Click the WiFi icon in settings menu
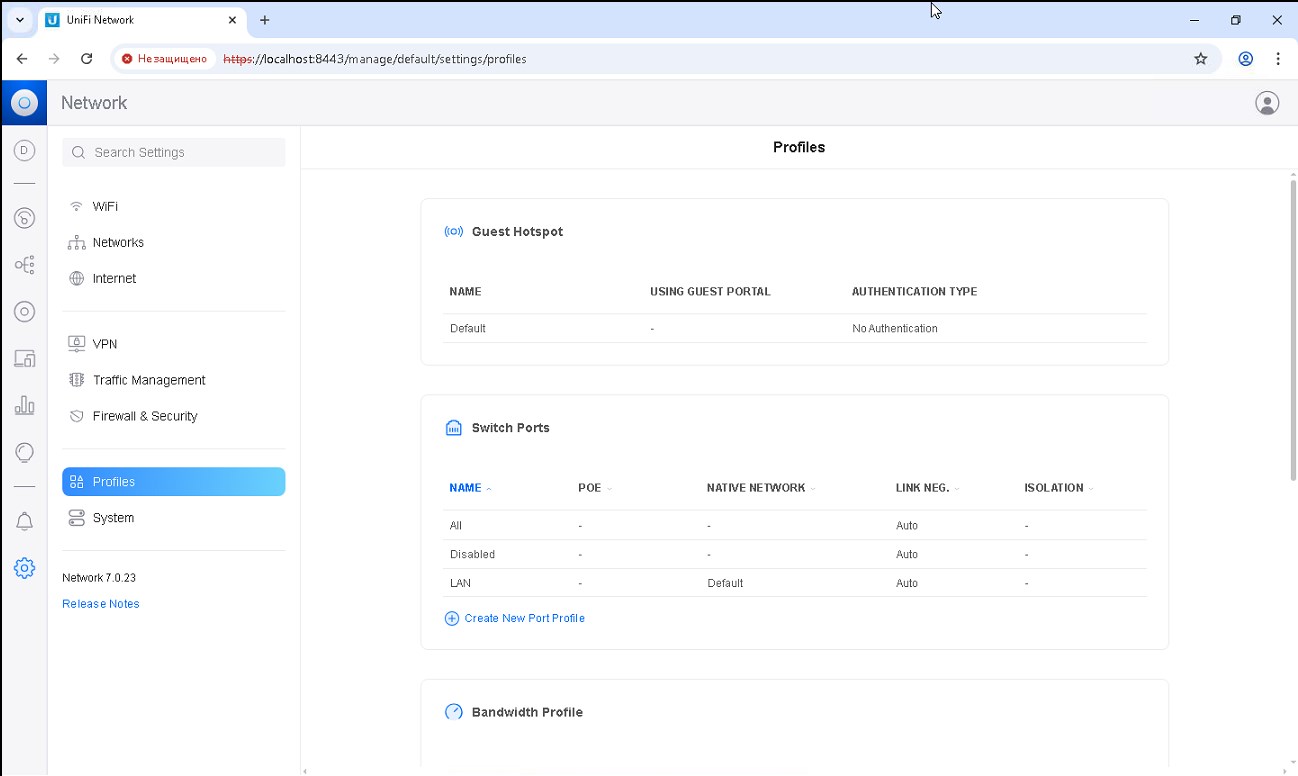 76,206
